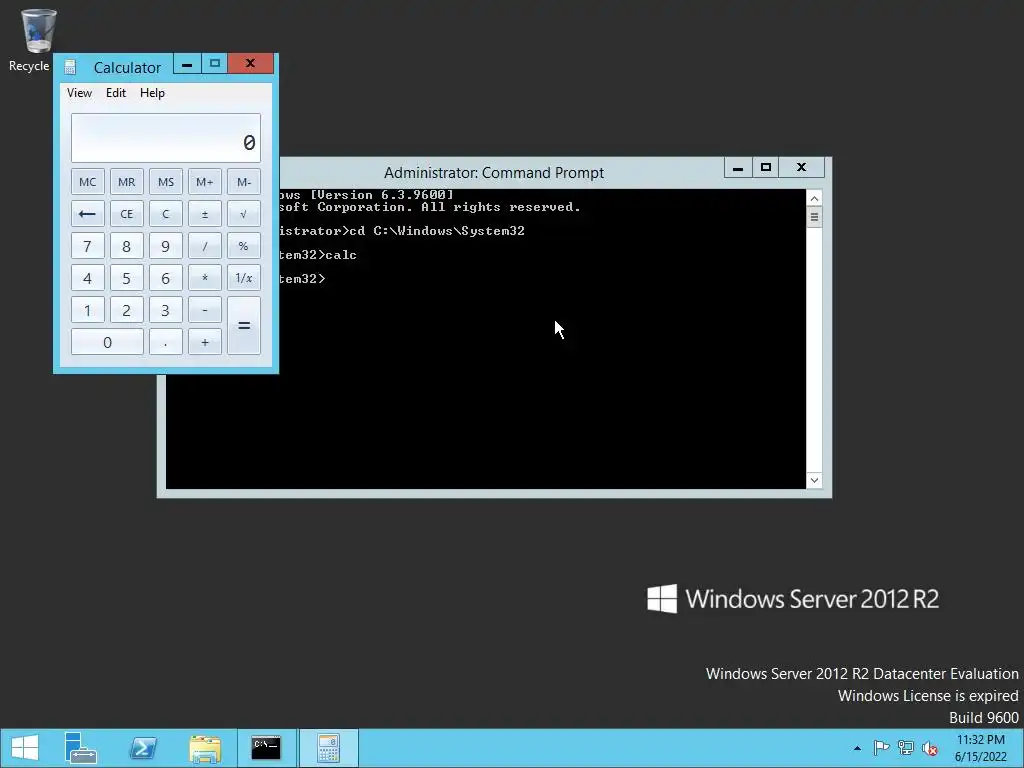The width and height of the screenshot is (1024, 768).
Task: Switch to Calculator taskbar button
Action: [x=328, y=748]
